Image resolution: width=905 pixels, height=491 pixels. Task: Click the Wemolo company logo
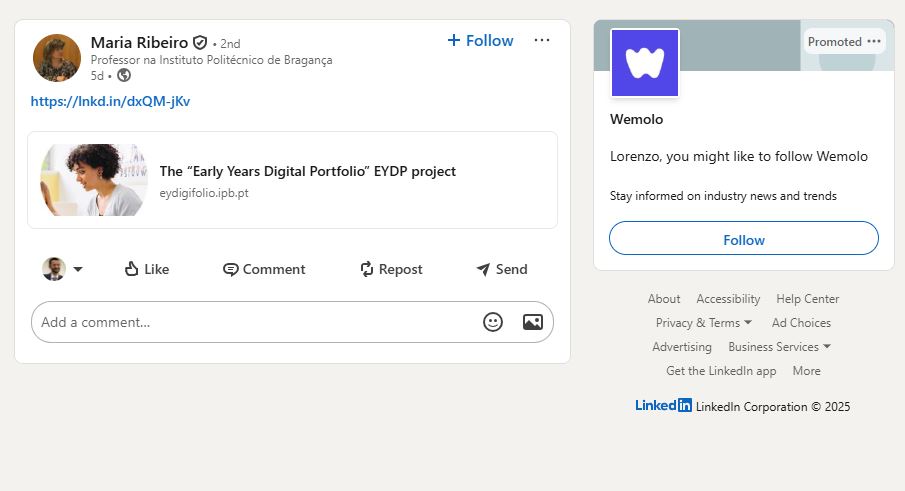[x=645, y=63]
